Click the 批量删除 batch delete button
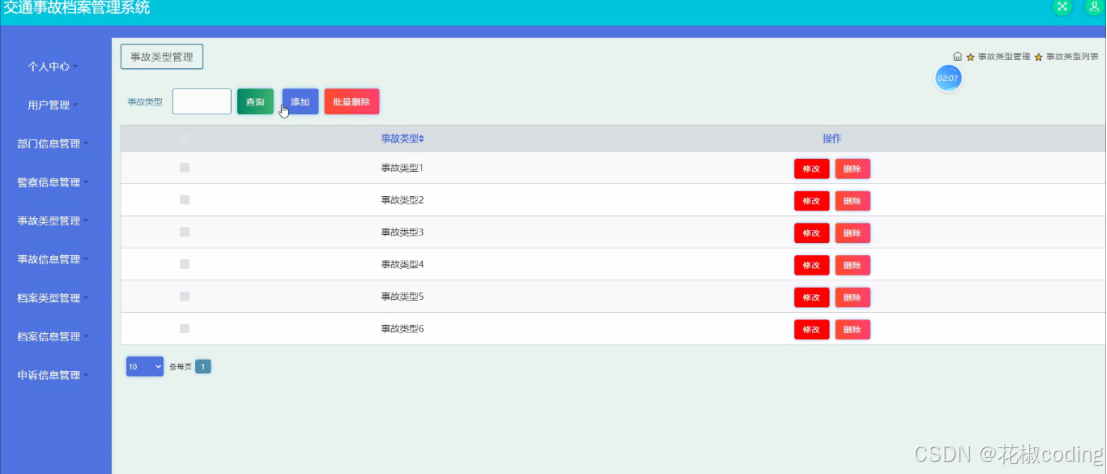This screenshot has width=1107, height=474. [352, 102]
